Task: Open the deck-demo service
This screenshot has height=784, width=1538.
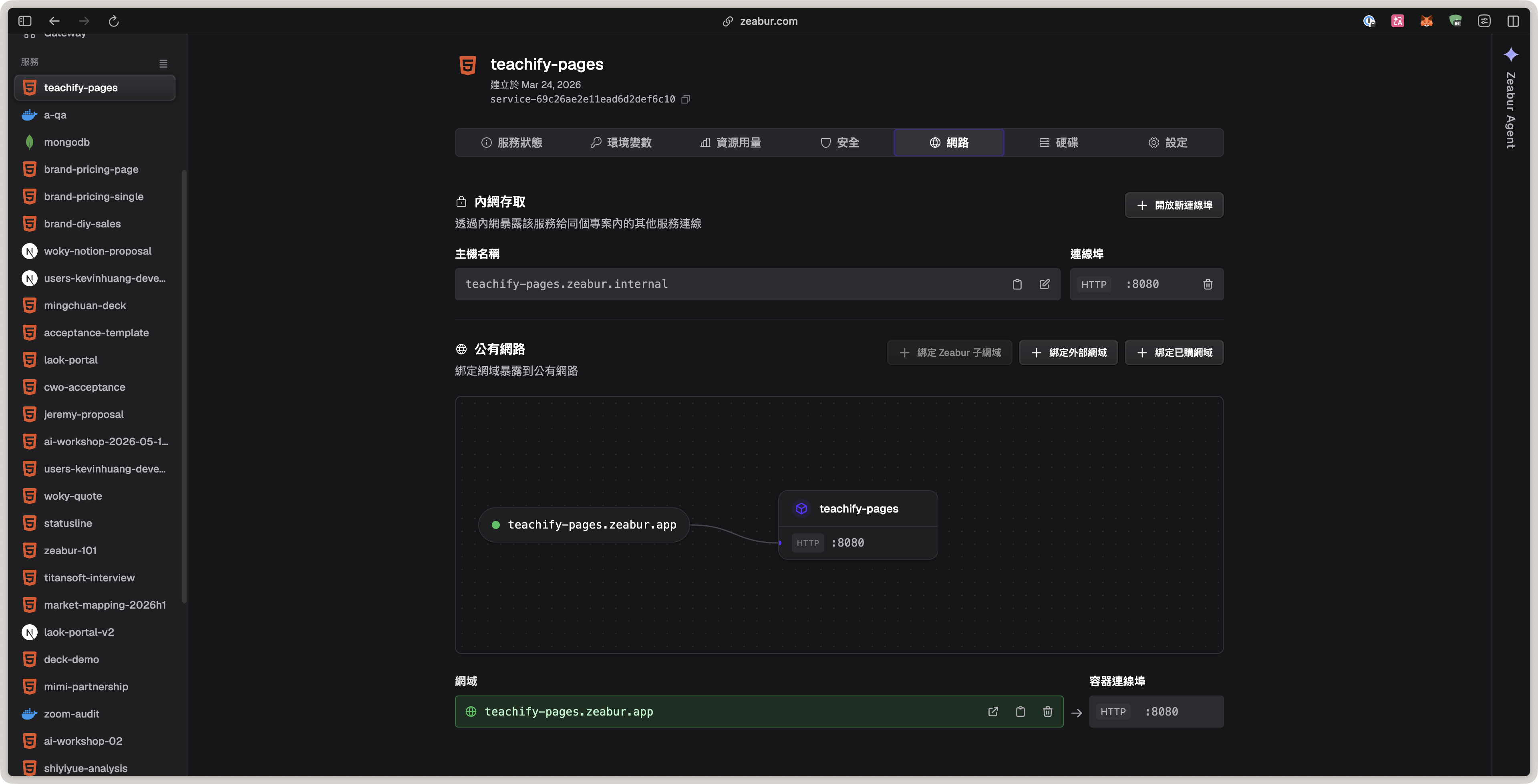Action: [95, 659]
